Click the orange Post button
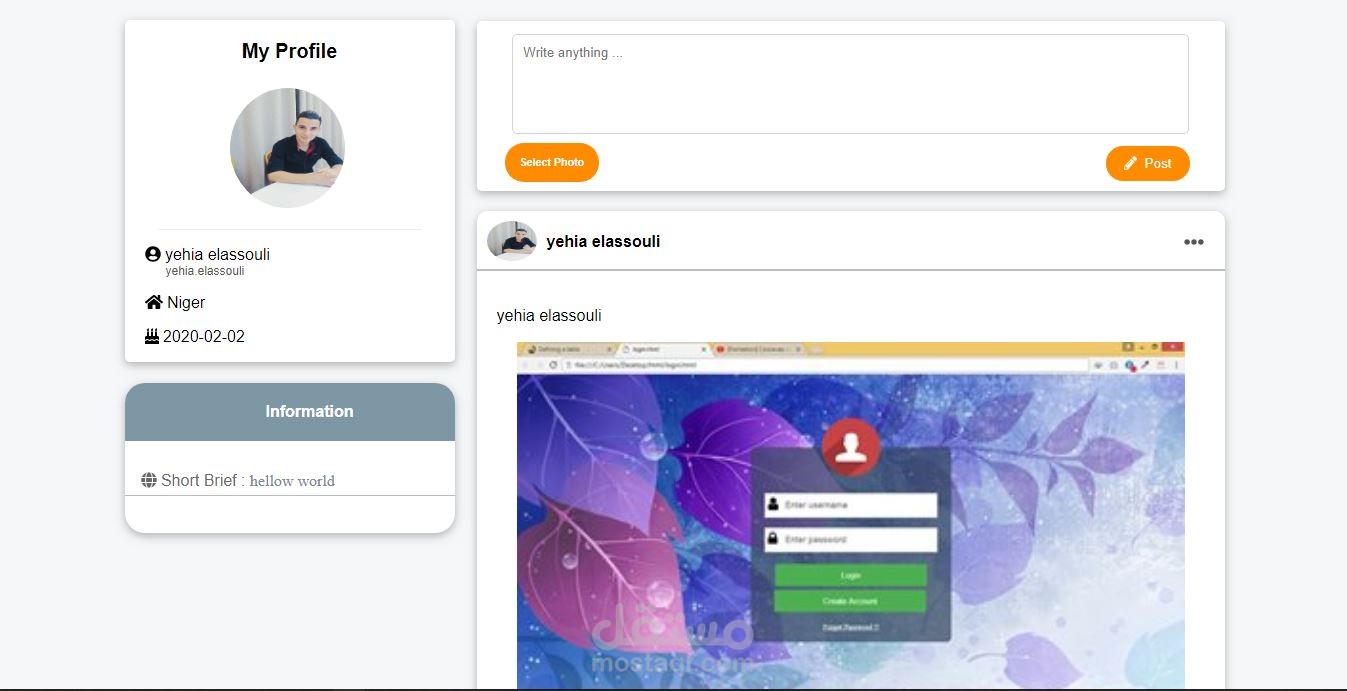The width and height of the screenshot is (1347, 691). [x=1148, y=163]
